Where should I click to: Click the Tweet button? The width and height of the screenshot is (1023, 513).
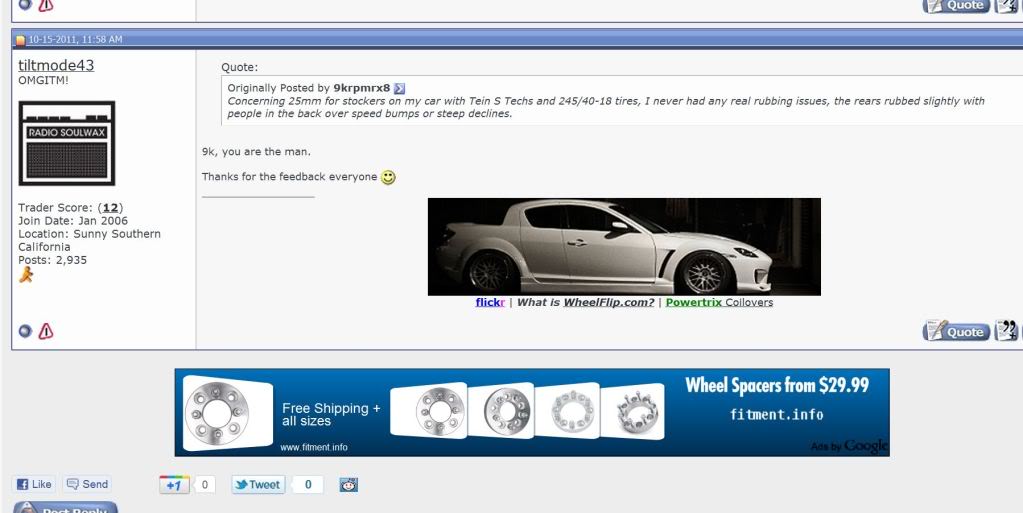click(x=258, y=485)
